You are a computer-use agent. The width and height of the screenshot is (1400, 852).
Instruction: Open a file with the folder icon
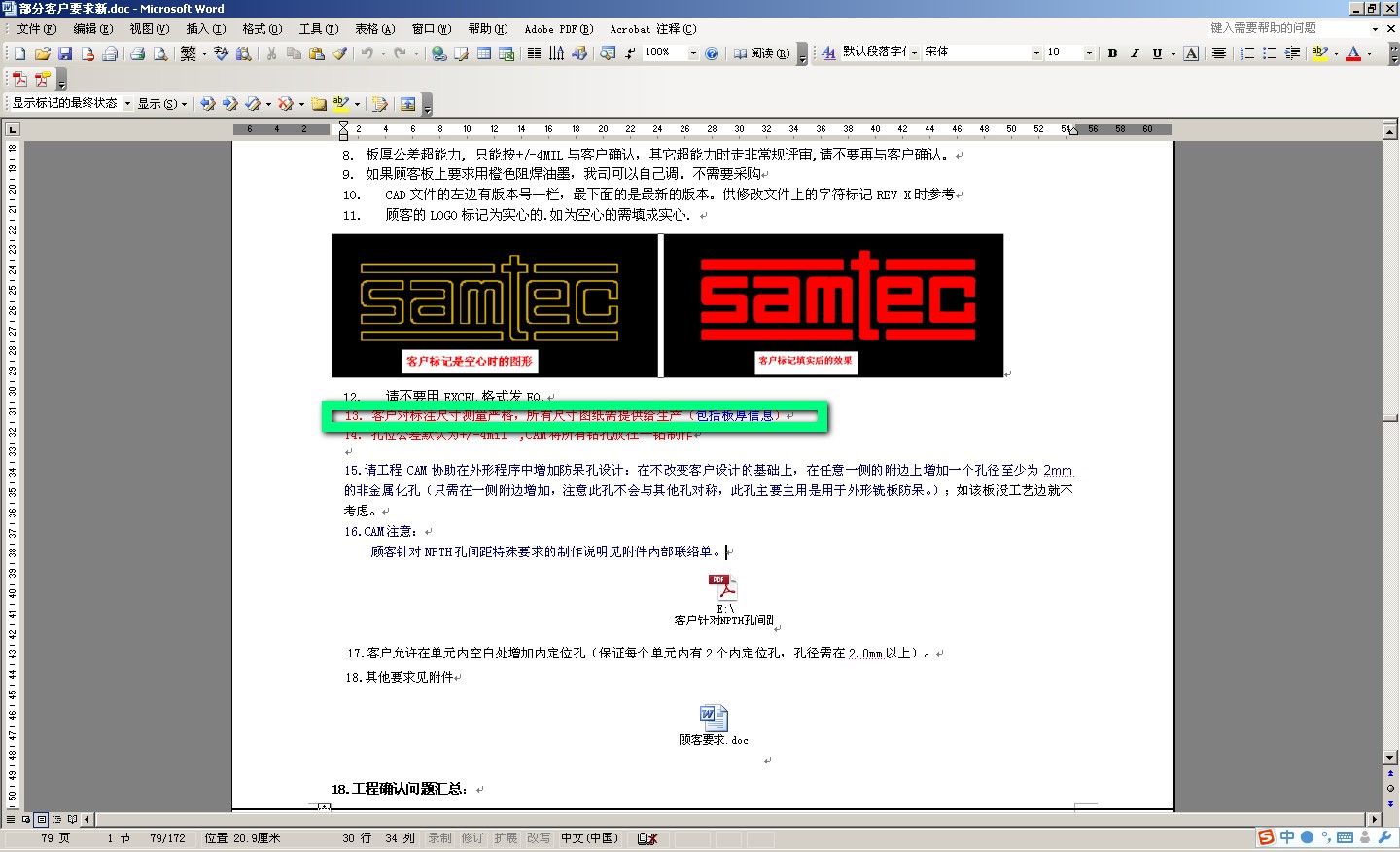point(42,53)
